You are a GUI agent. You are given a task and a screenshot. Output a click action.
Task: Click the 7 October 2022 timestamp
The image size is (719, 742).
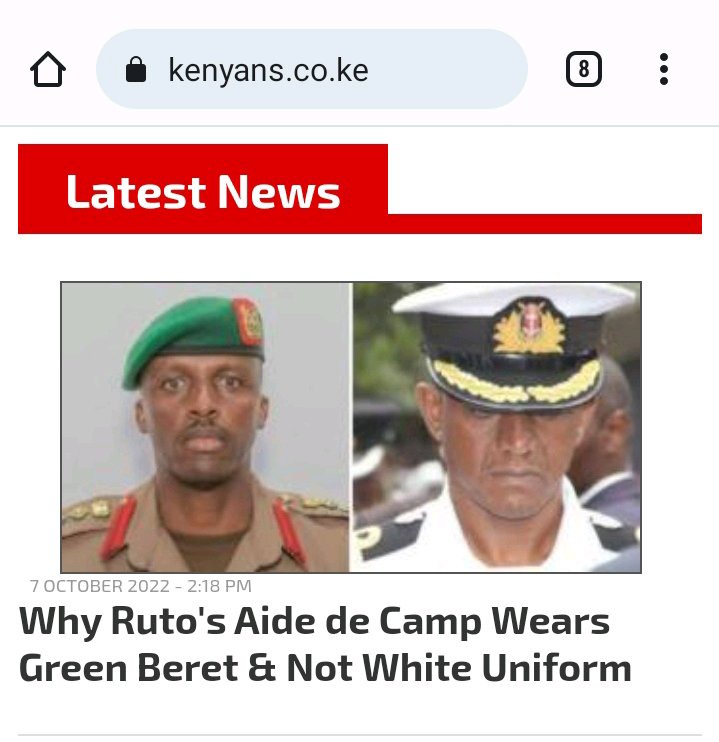pyautogui.click(x=140, y=586)
